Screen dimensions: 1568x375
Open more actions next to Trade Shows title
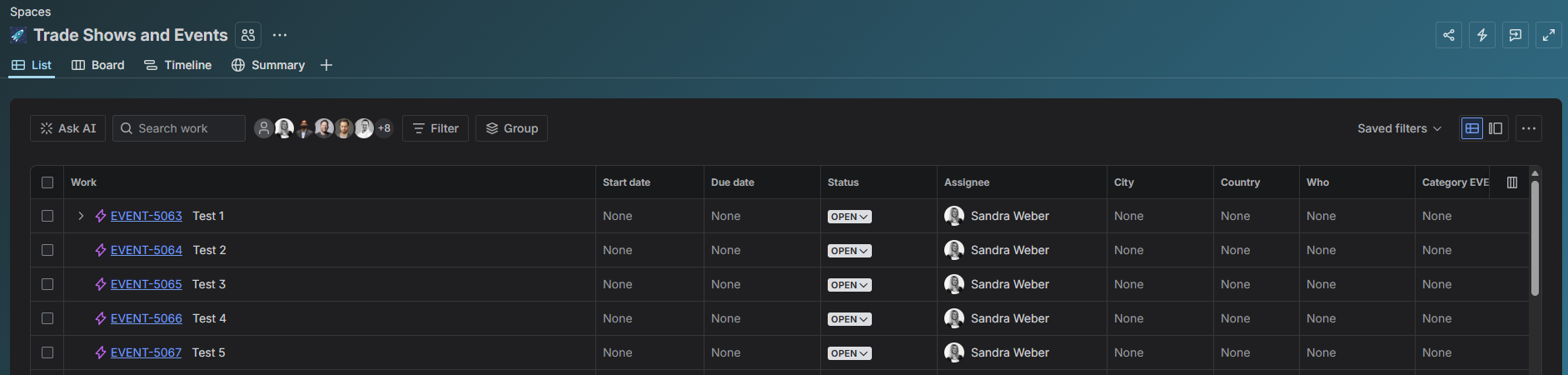tap(280, 35)
